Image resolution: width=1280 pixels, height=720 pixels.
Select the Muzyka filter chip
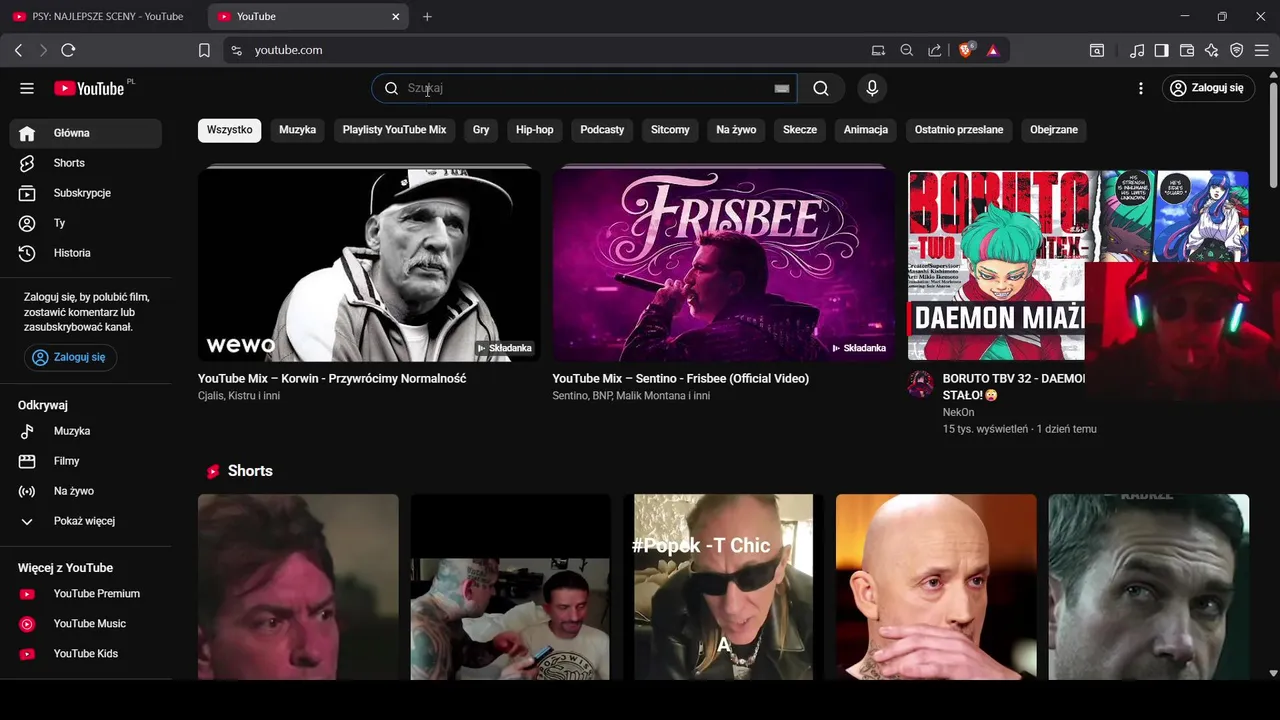(x=297, y=130)
